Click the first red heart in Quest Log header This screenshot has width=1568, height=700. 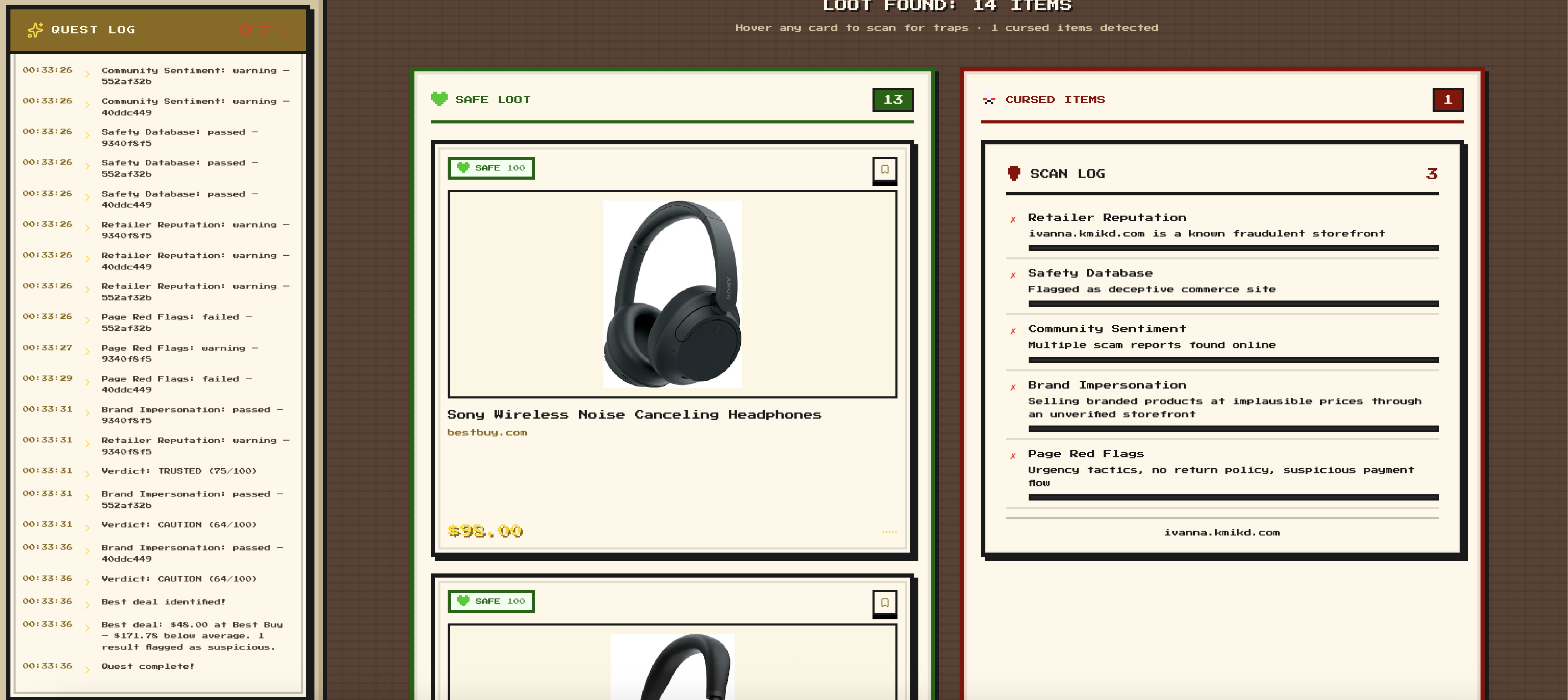[245, 30]
